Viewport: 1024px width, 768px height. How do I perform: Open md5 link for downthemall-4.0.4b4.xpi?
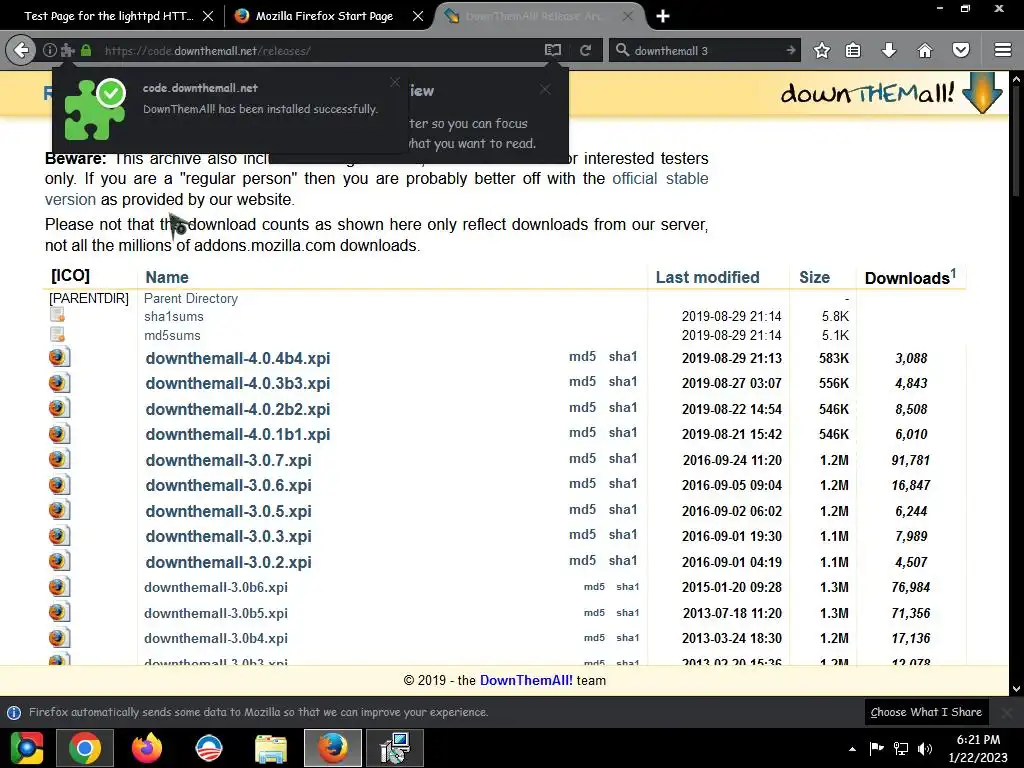pyautogui.click(x=583, y=357)
